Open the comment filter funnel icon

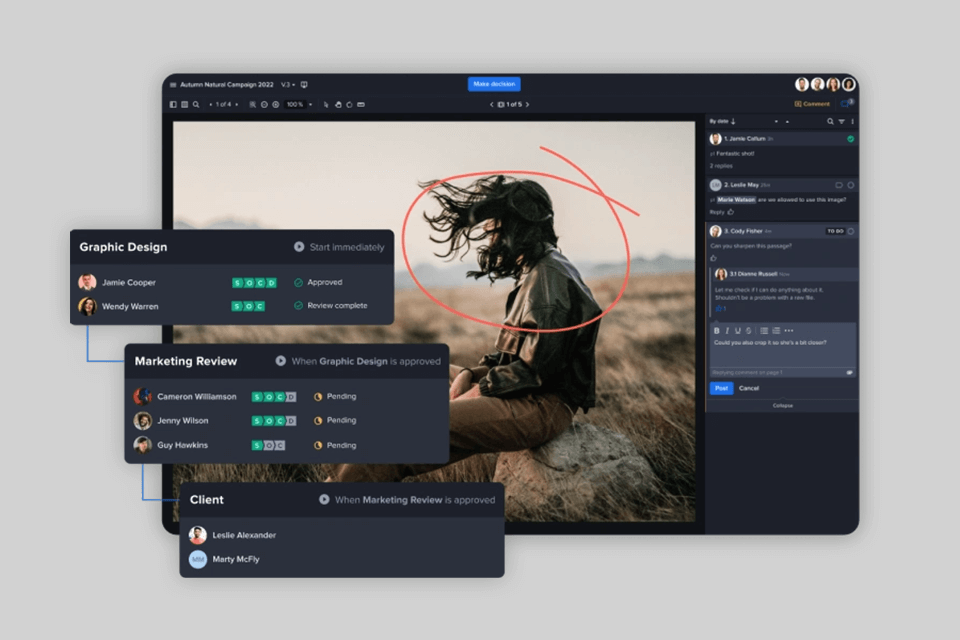[x=841, y=121]
